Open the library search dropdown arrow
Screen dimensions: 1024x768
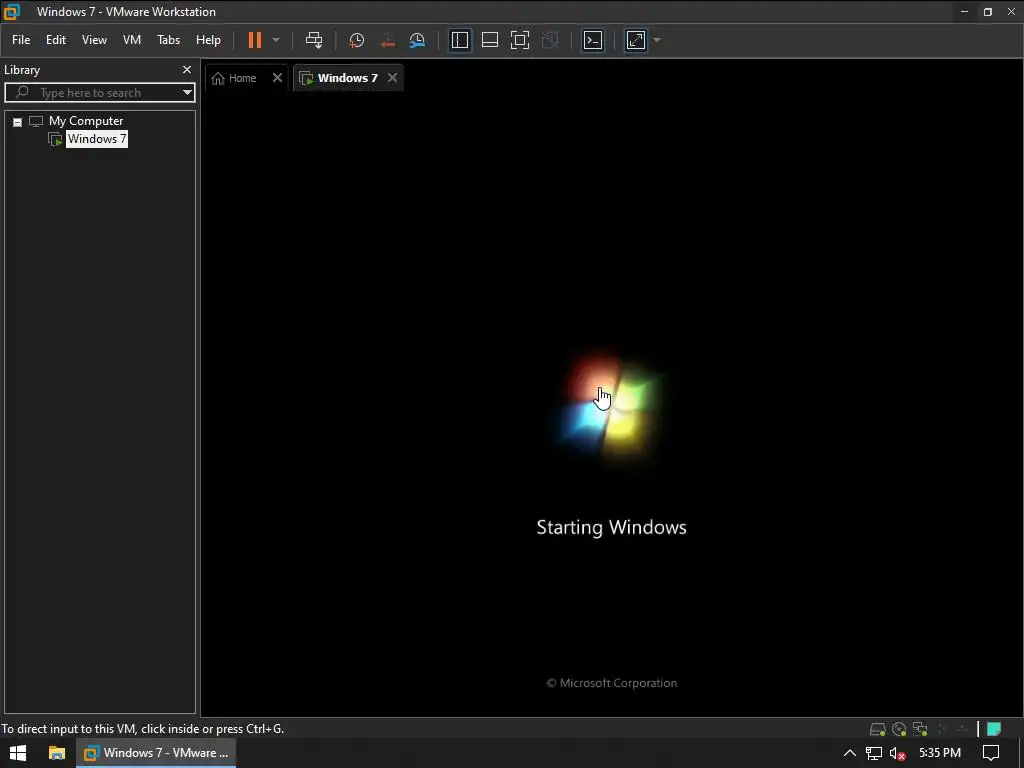pyautogui.click(x=187, y=93)
